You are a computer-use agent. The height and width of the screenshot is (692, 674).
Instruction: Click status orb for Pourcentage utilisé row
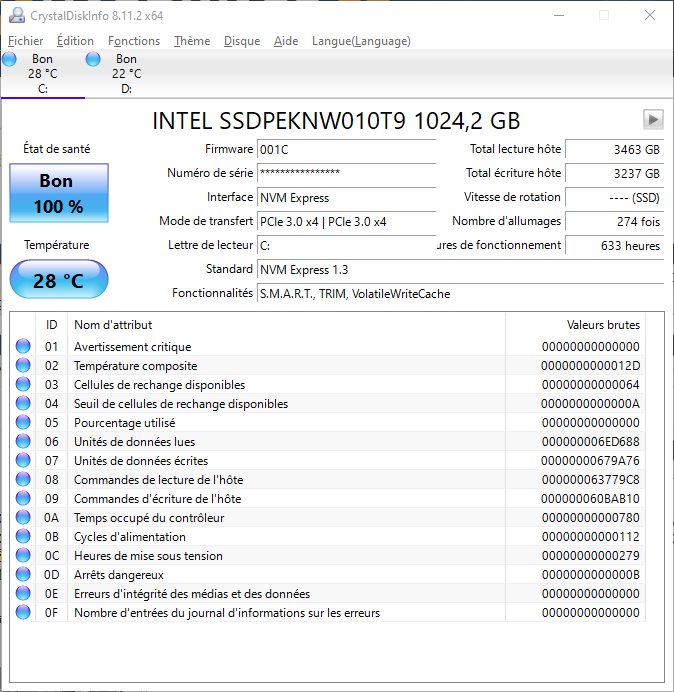pos(23,423)
